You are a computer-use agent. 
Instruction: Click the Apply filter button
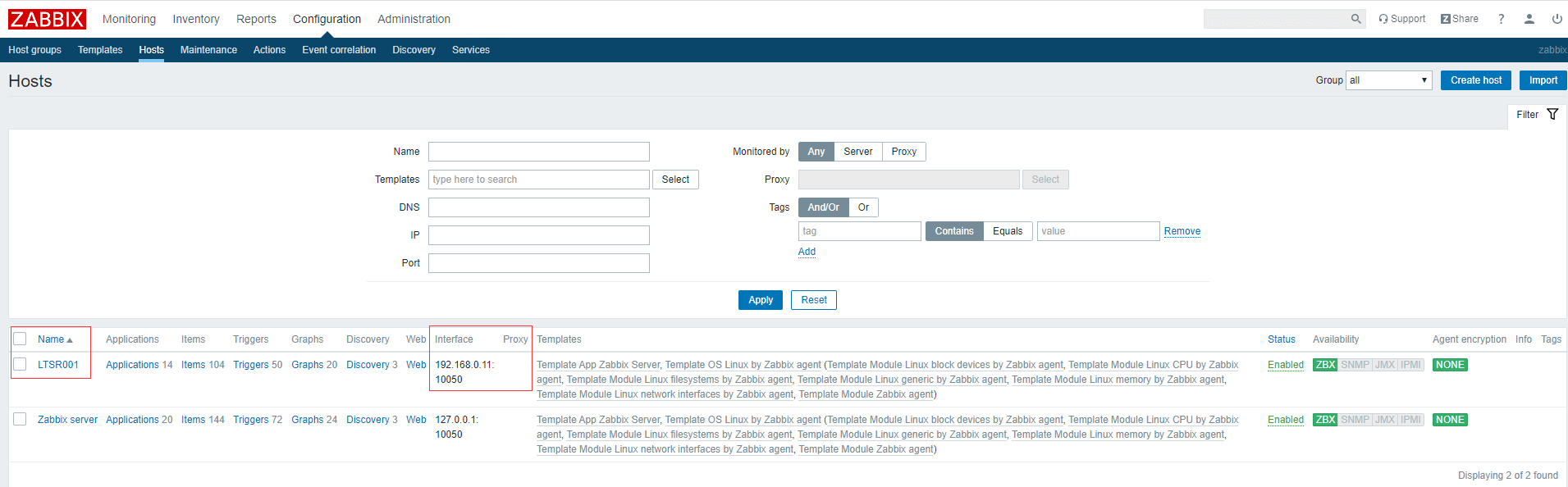click(761, 300)
